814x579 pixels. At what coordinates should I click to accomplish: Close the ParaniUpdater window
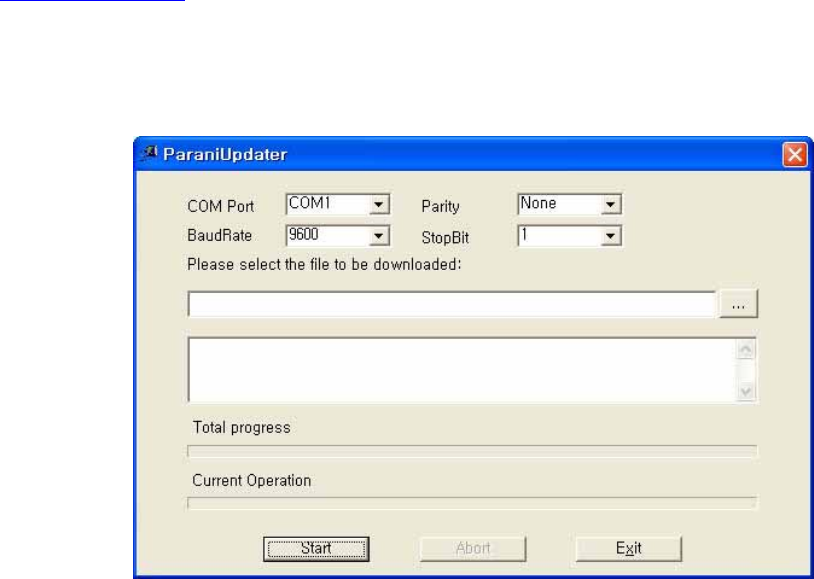tap(795, 155)
